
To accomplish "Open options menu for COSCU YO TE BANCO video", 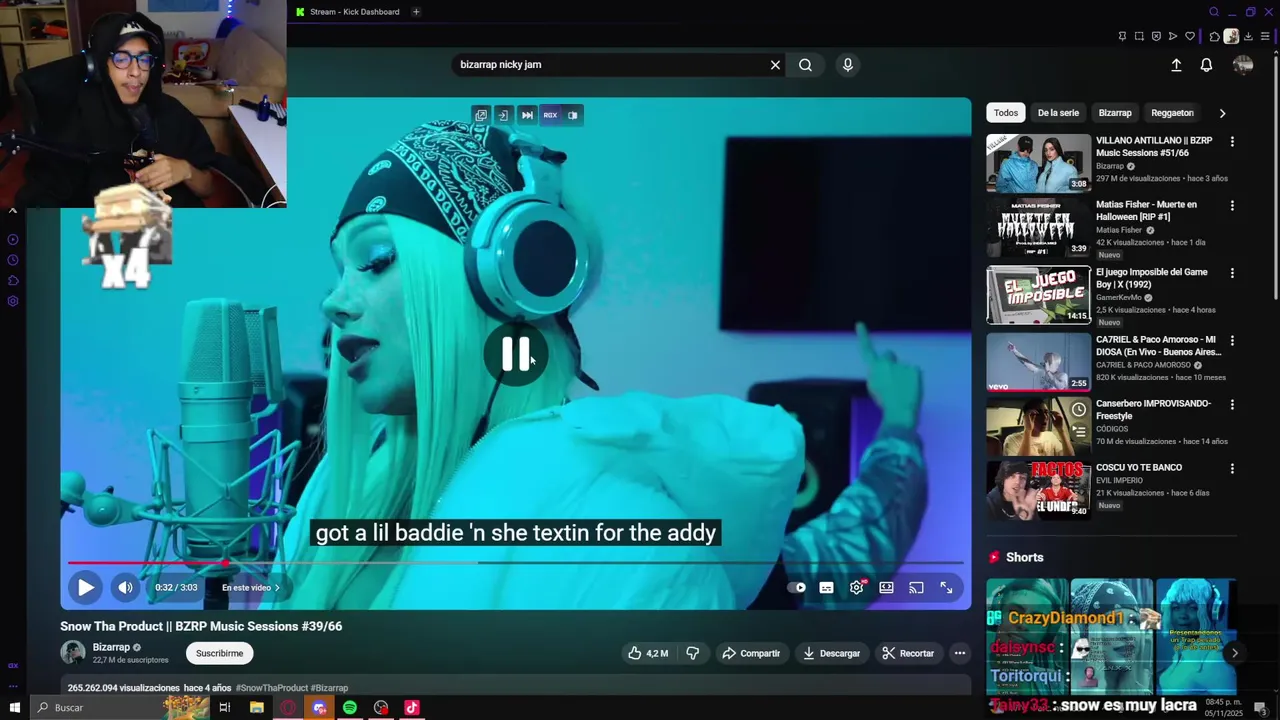I will 1232,469.
